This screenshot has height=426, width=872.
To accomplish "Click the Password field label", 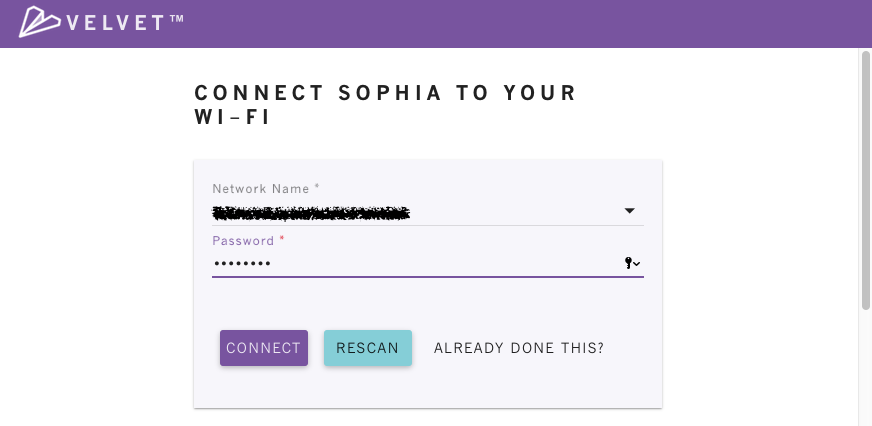I will click(243, 241).
